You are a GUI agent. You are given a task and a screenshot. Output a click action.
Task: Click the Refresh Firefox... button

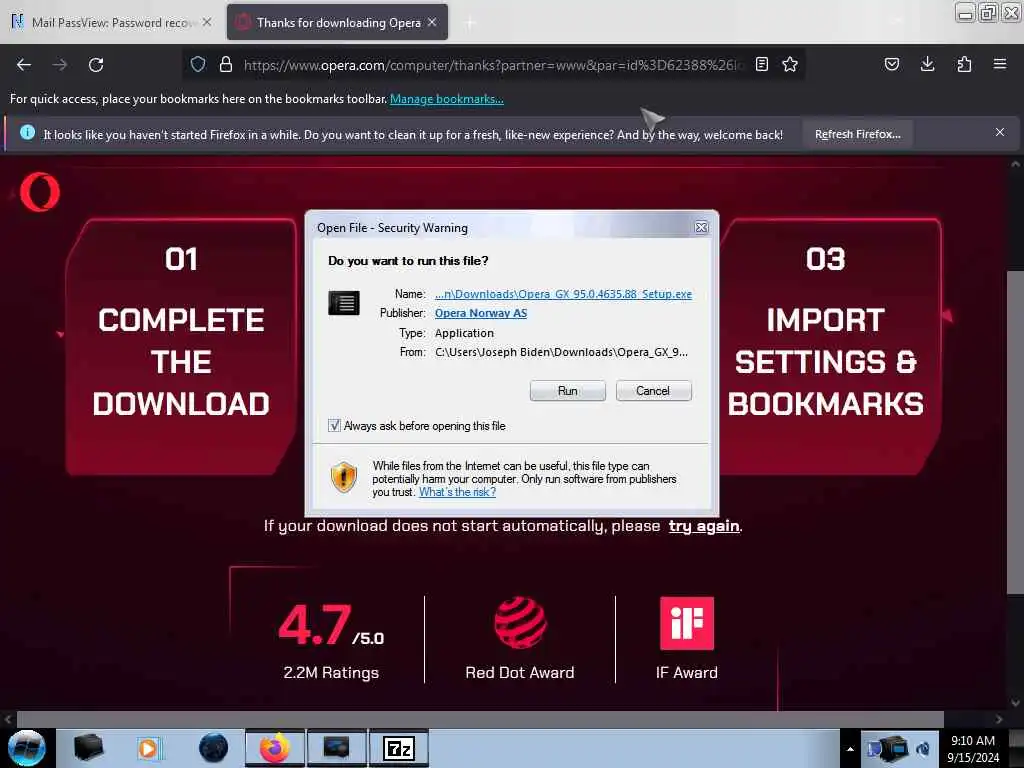tap(857, 135)
